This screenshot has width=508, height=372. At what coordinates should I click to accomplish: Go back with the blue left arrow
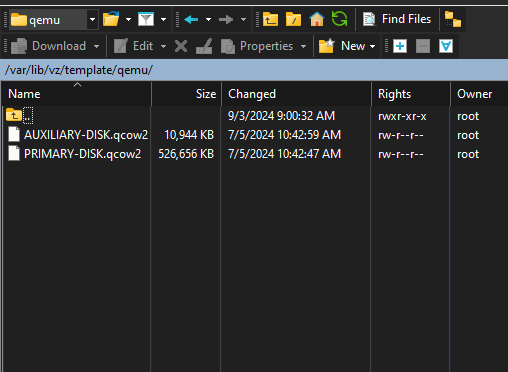[191, 19]
